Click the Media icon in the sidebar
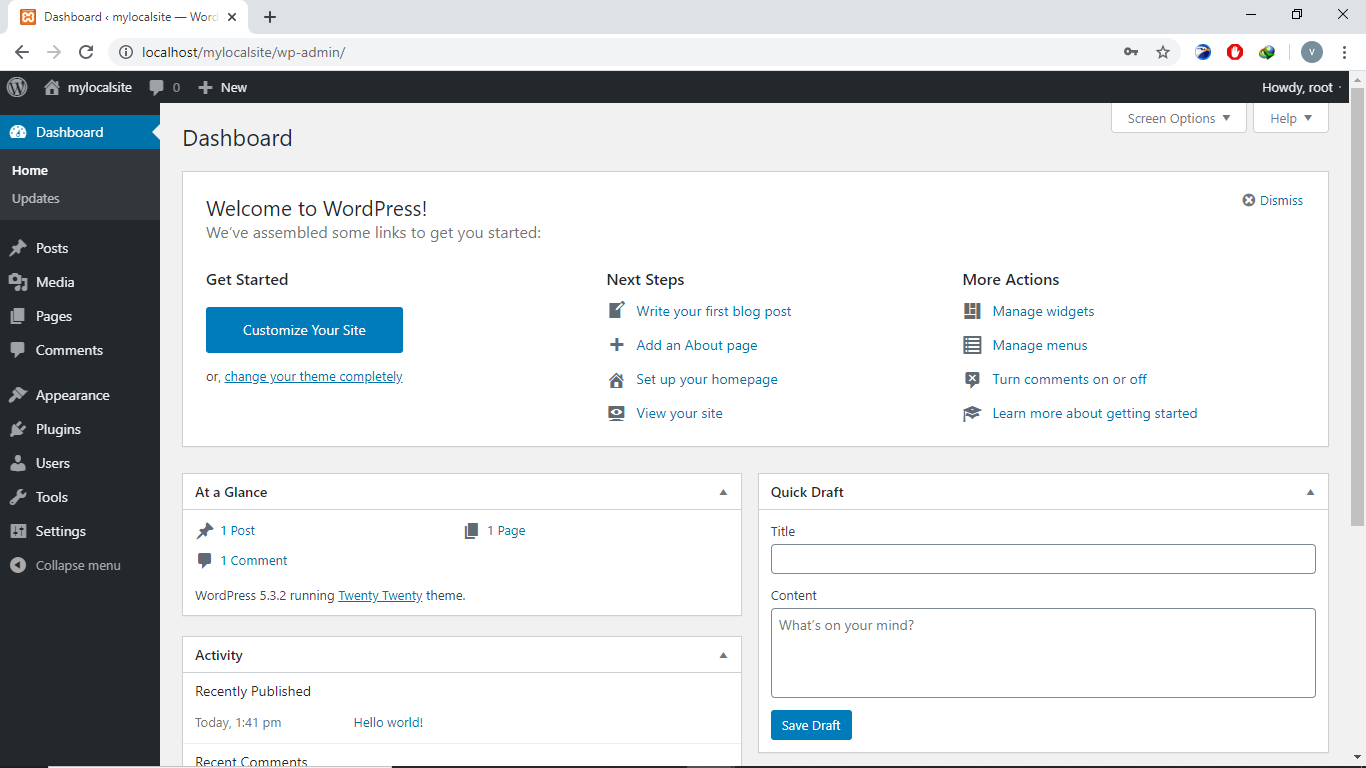1366x768 pixels. point(18,282)
